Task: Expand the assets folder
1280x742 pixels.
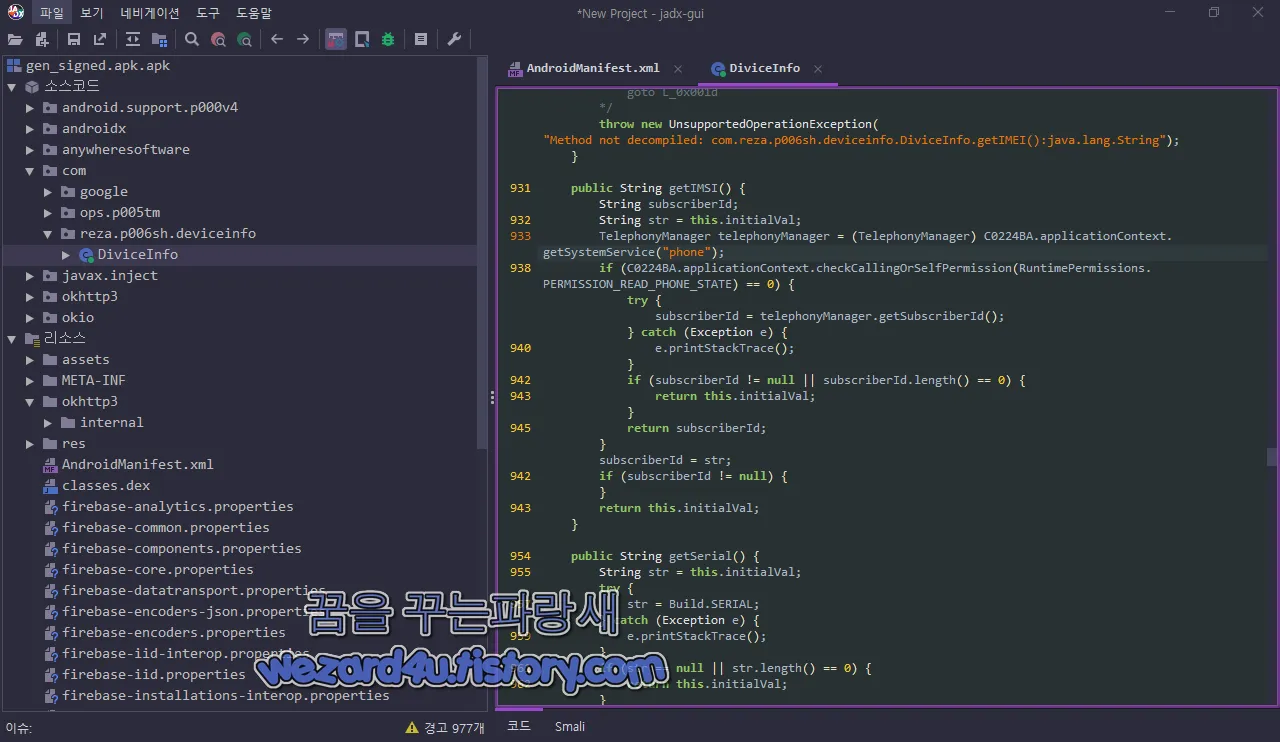Action: pos(30,360)
